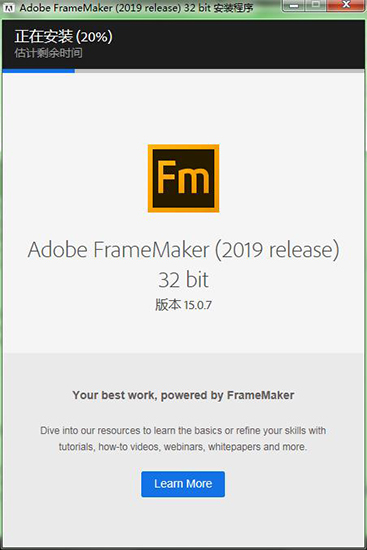Open the Learn More button

coord(183,484)
